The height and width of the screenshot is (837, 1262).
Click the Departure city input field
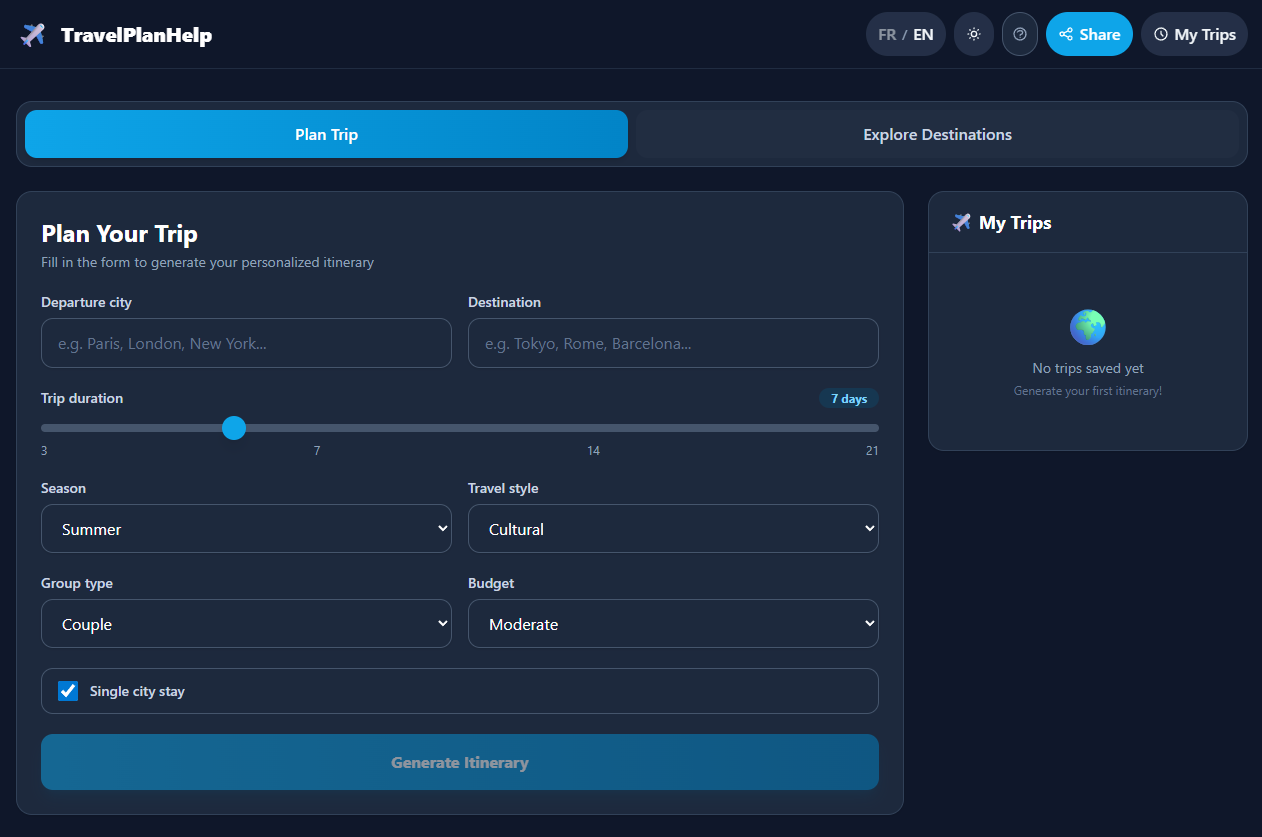246,343
